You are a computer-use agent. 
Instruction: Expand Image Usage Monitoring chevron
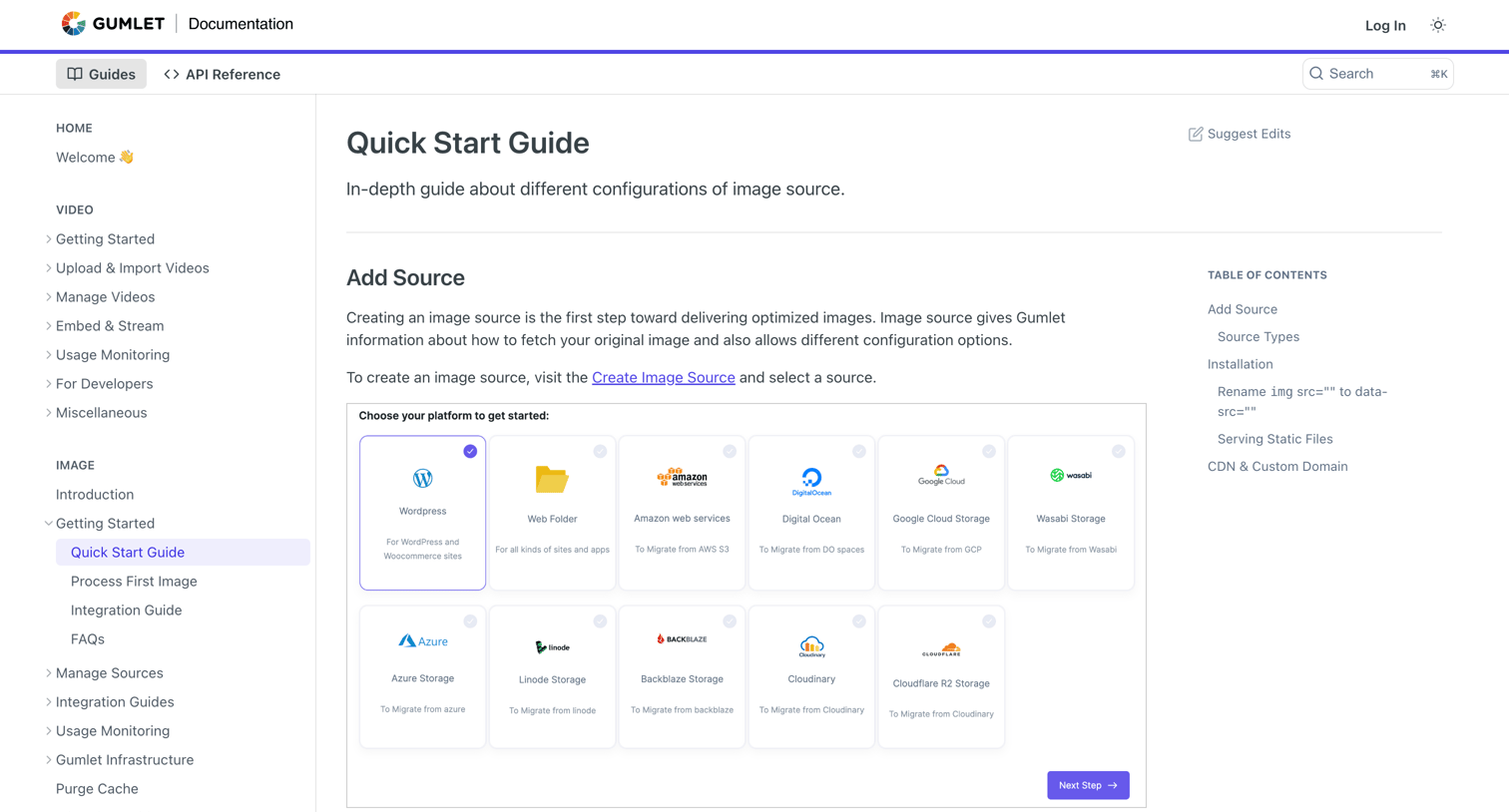pos(48,731)
